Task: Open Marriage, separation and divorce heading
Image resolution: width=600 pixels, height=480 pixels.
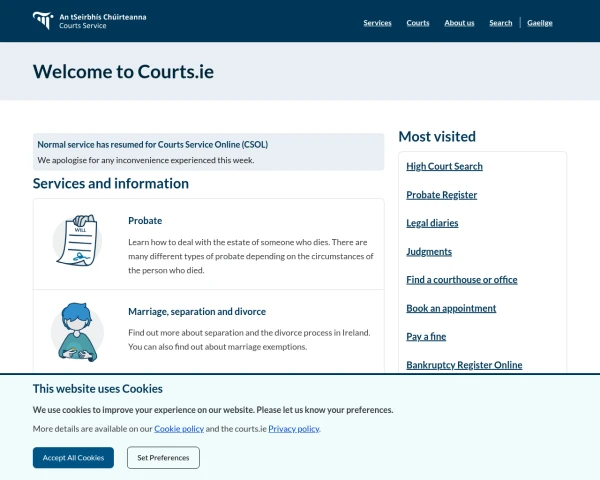Action: click(197, 311)
